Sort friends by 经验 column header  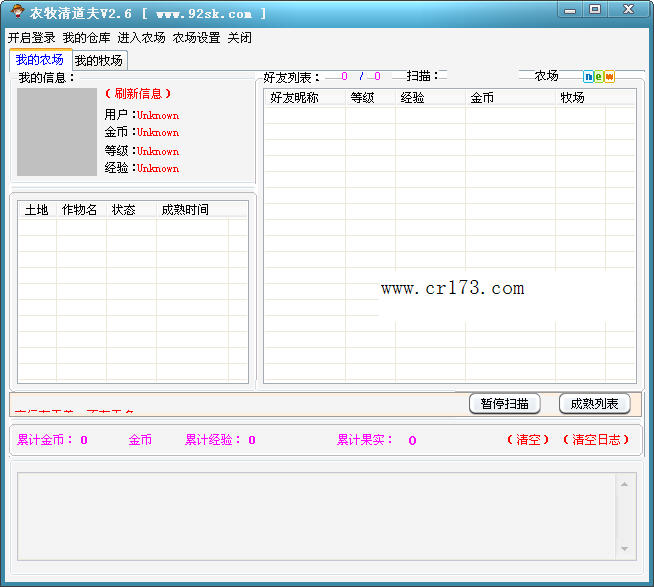[430, 98]
